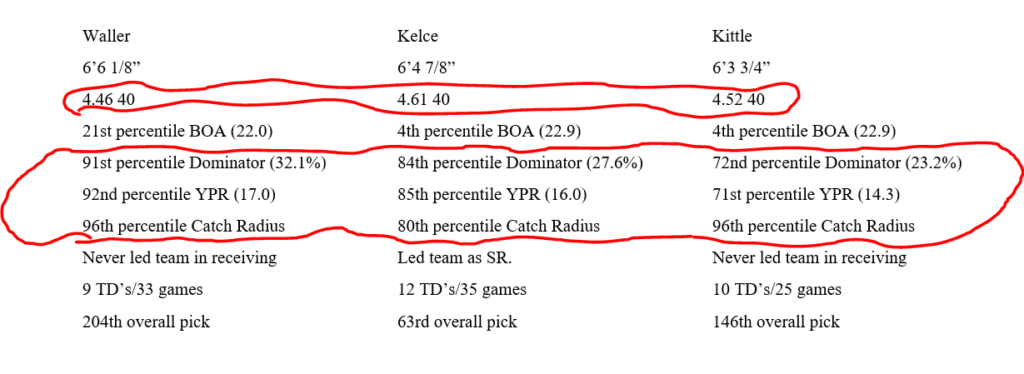Image resolution: width=1024 pixels, height=374 pixels.
Task: Click 204th overall pick text
Action: (146, 322)
